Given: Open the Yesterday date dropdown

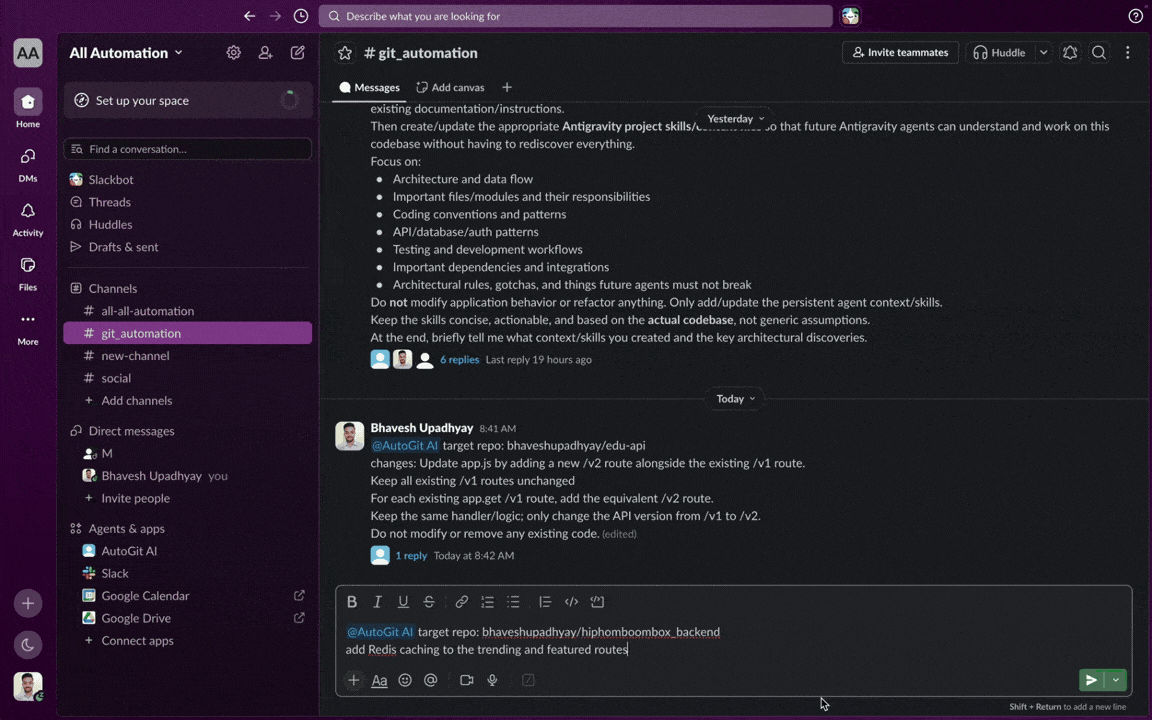Looking at the screenshot, I should [735, 118].
